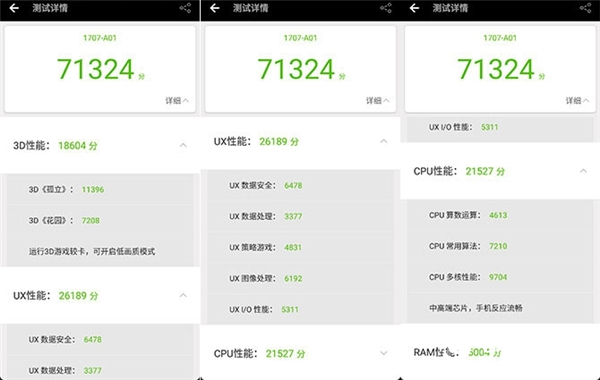Collapse 详细 under the middle screenshot's score
The width and height of the screenshot is (600, 380).
coord(377,101)
